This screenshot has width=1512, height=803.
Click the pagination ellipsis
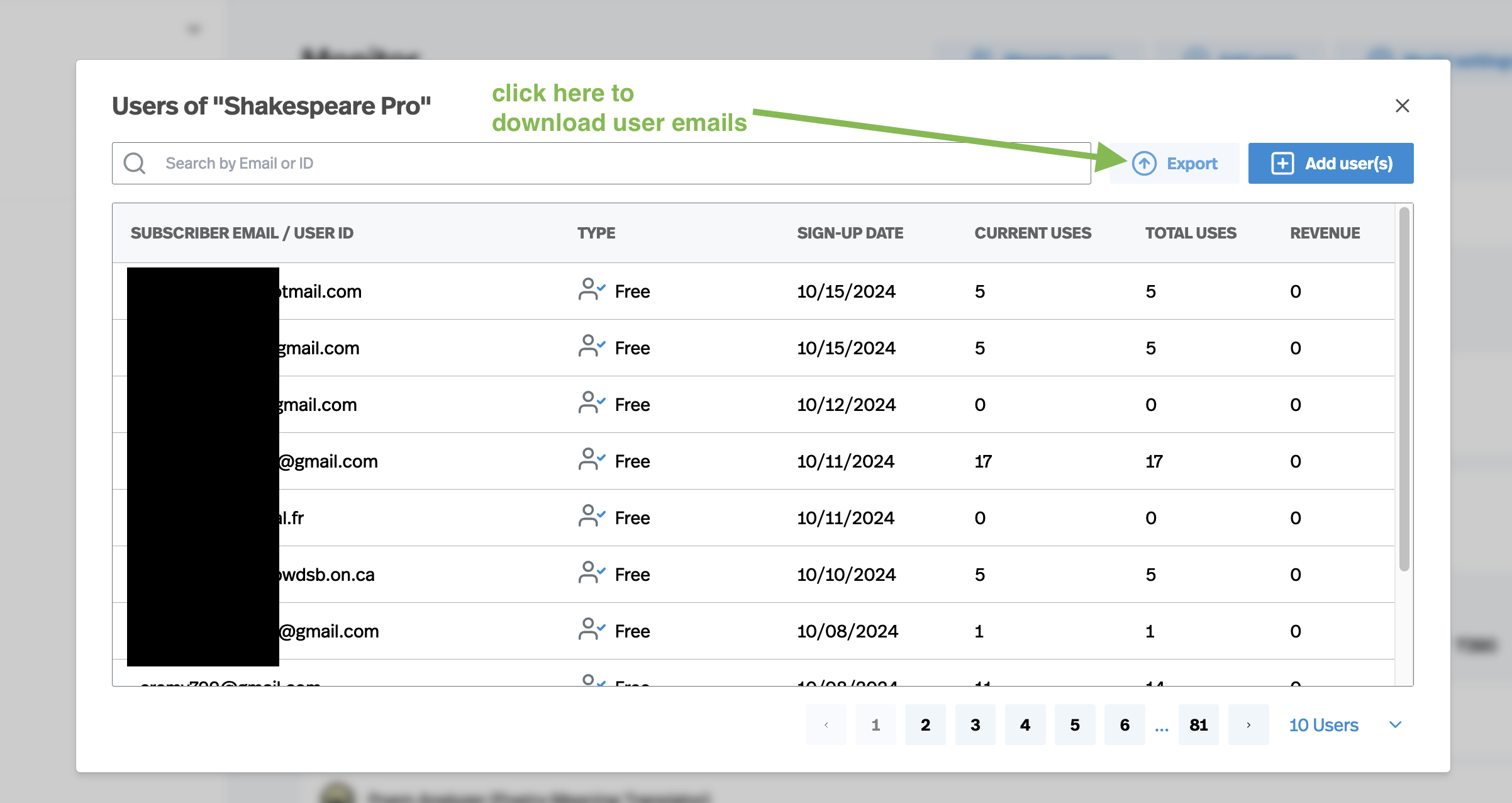[x=1162, y=729]
